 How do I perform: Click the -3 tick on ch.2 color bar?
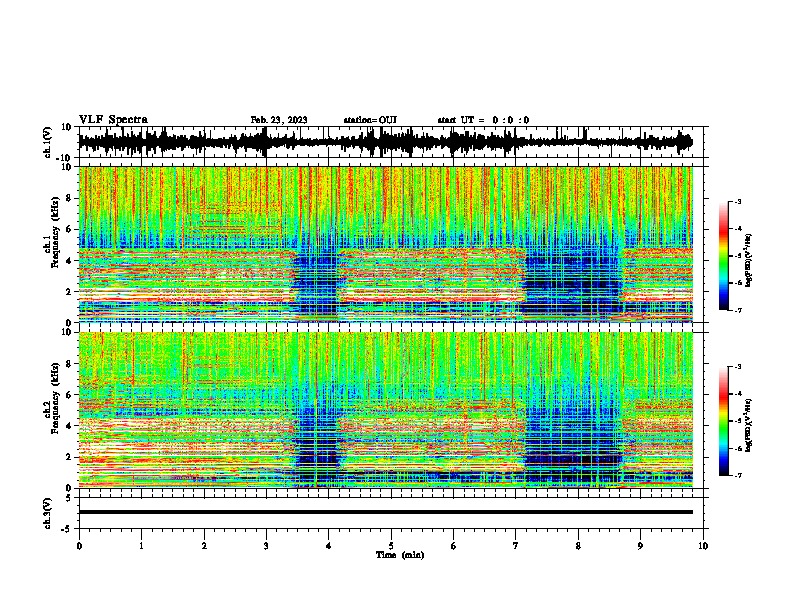pyautogui.click(x=737, y=367)
